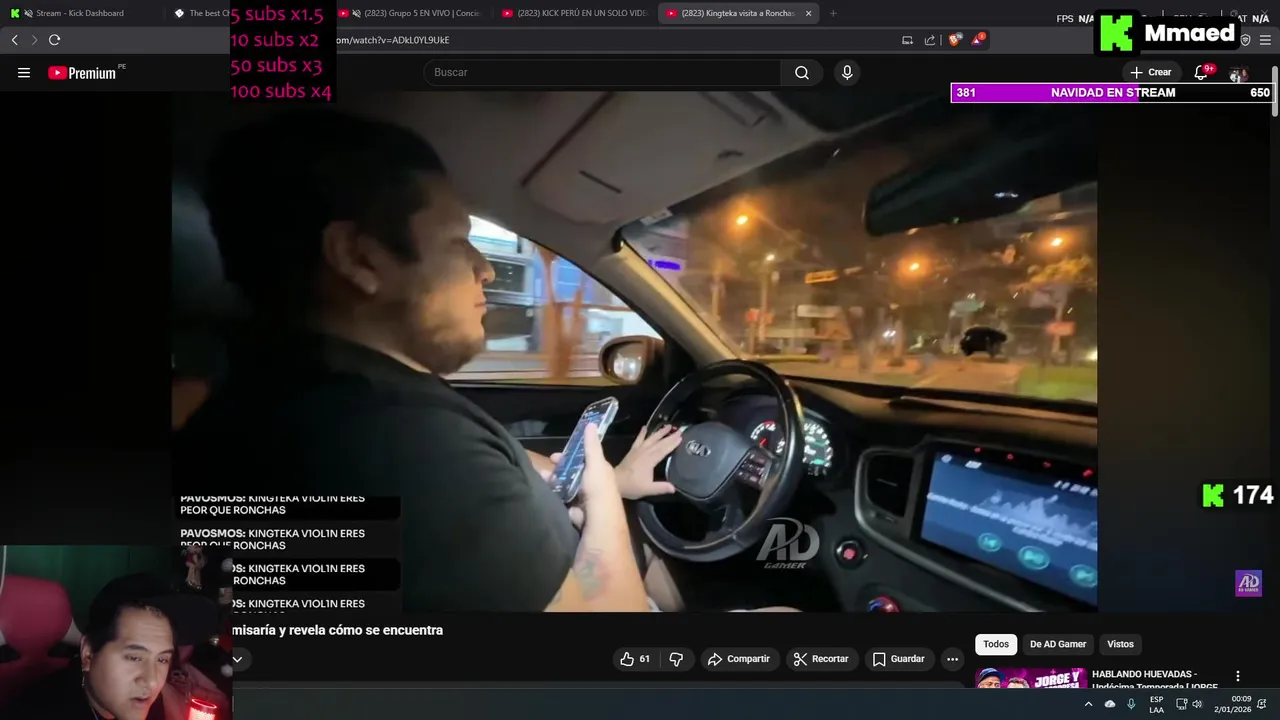The height and width of the screenshot is (720, 1280).
Task: Click the Buscar search field
Action: point(602,72)
